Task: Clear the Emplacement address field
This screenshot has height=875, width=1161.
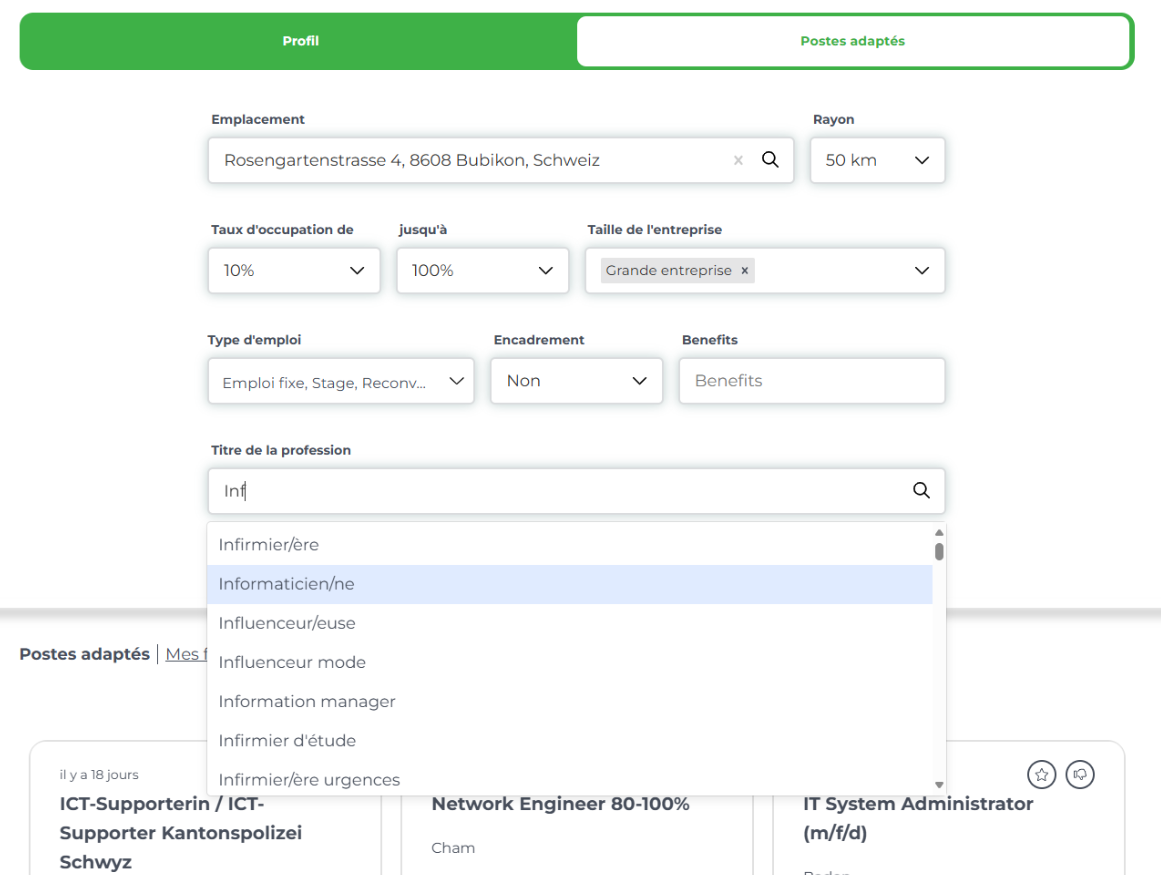Action: coord(738,160)
